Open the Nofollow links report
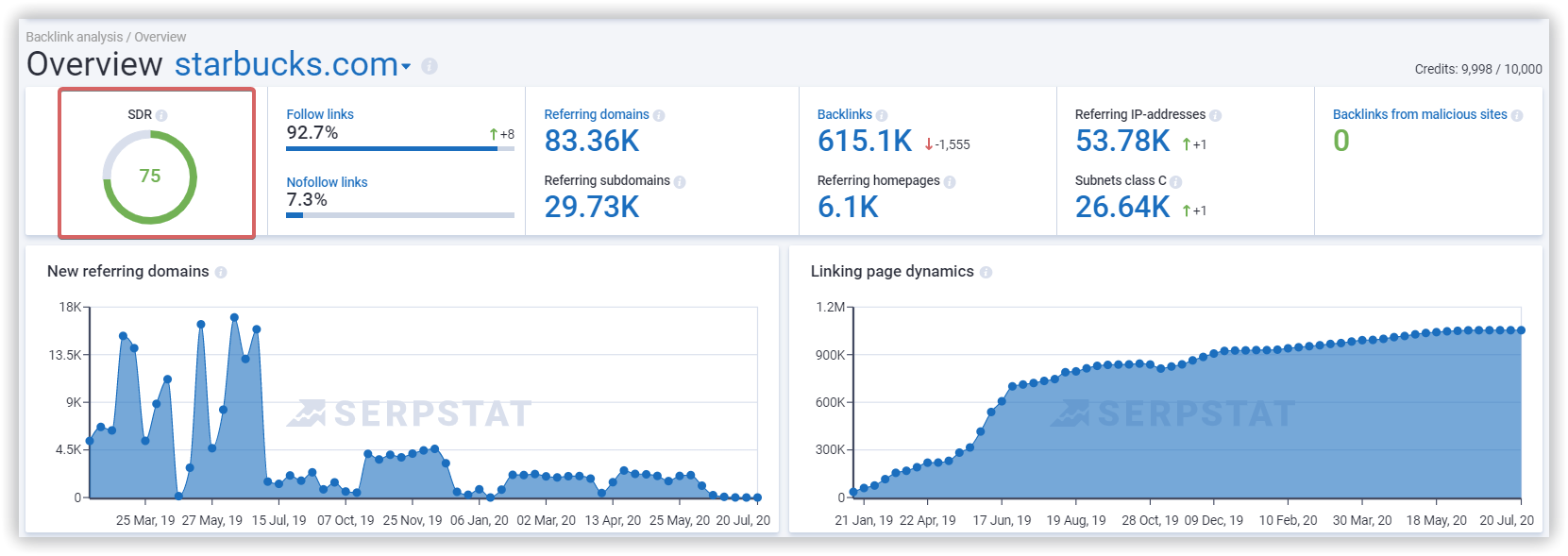This screenshot has width=1568, height=556. pos(327,182)
